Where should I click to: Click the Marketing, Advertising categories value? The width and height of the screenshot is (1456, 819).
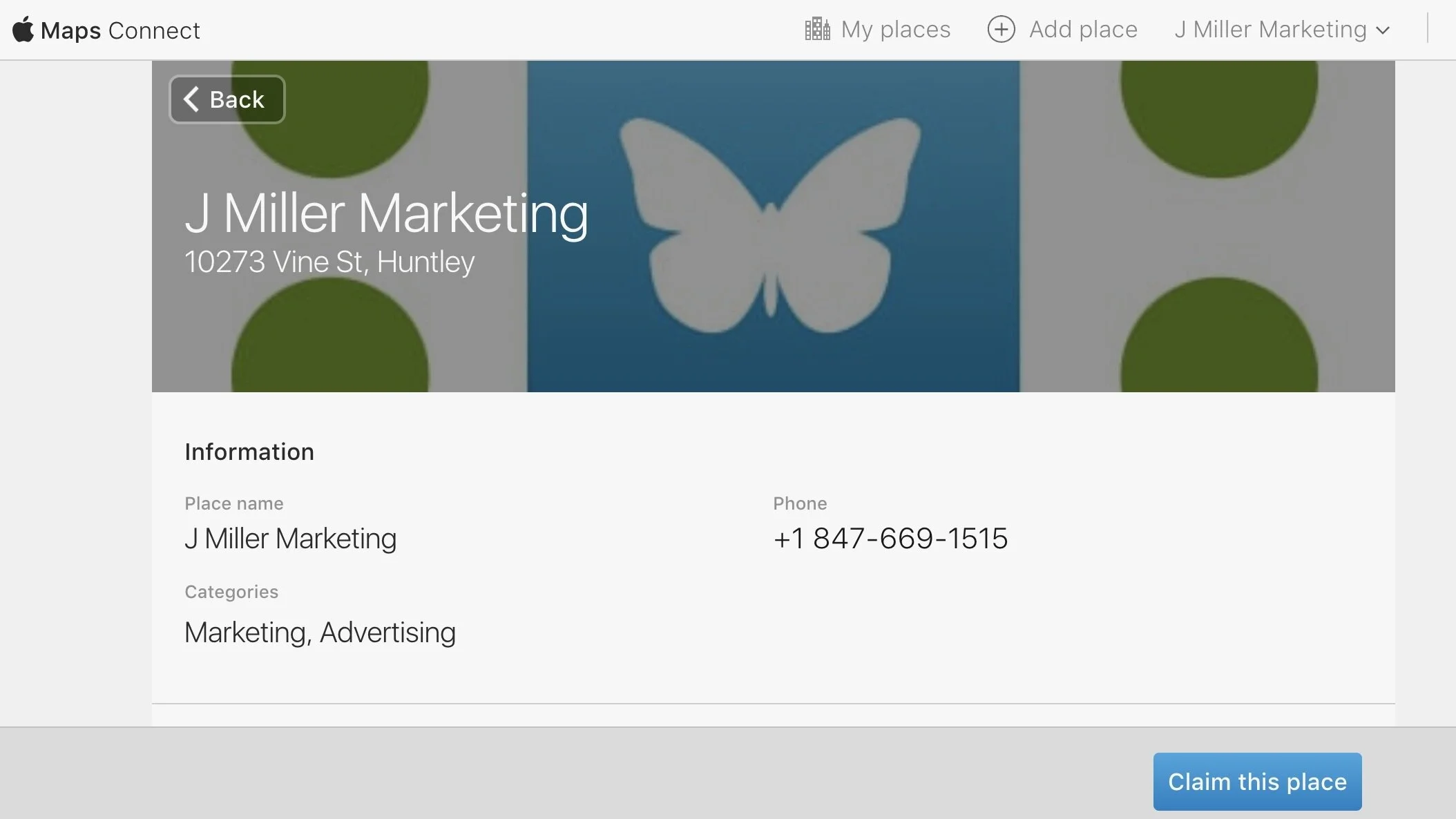(x=320, y=633)
